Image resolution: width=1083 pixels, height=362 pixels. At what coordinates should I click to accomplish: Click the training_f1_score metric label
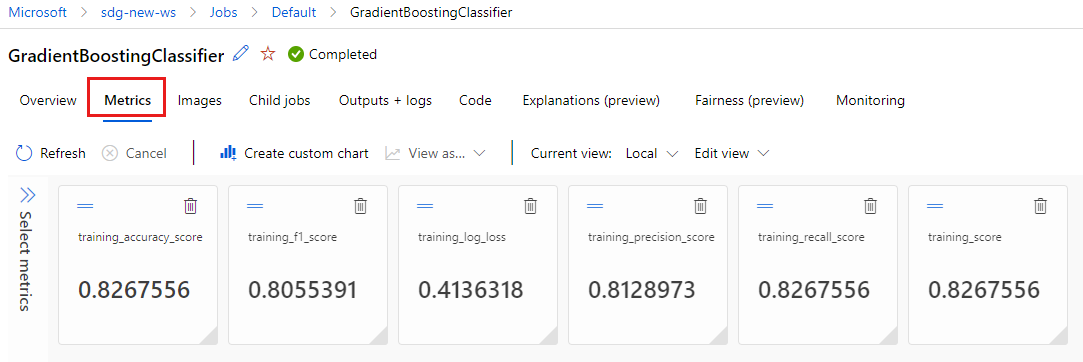click(292, 238)
